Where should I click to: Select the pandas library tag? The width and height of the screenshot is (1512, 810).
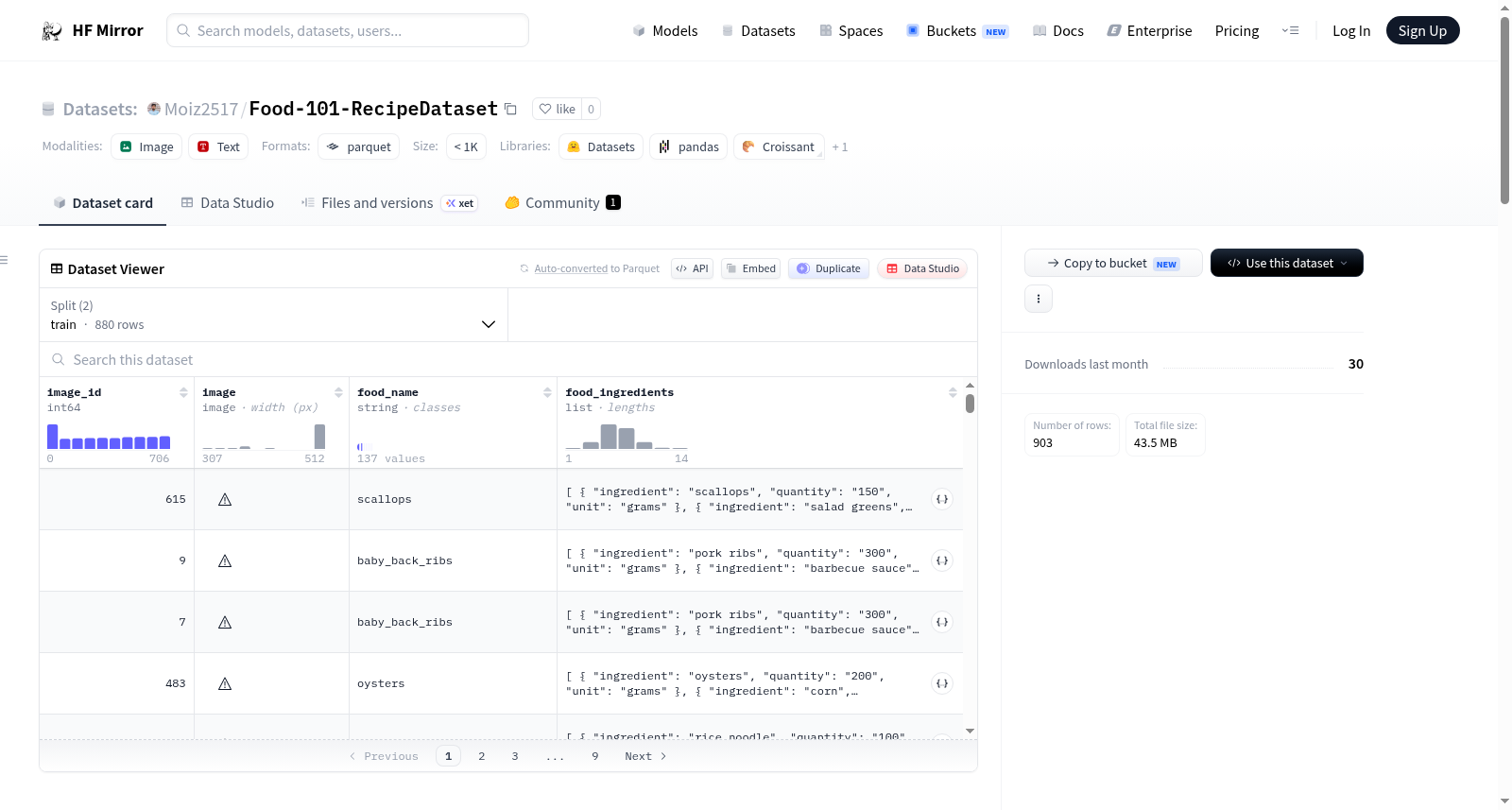click(688, 146)
